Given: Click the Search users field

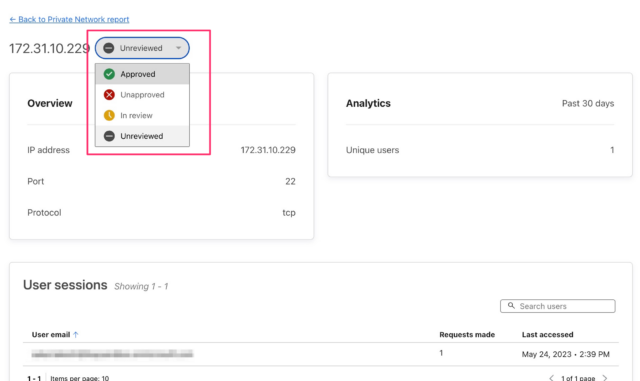Looking at the screenshot, I should (558, 306).
